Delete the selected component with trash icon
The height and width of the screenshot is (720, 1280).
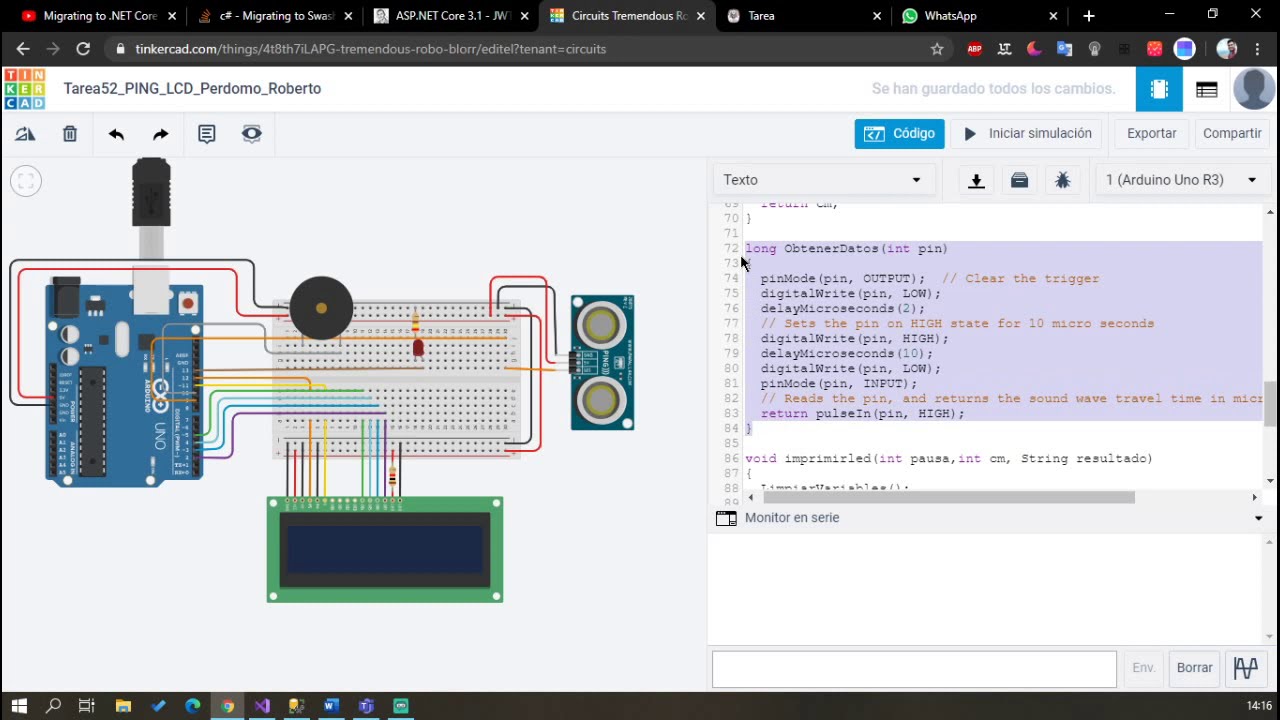pos(70,134)
